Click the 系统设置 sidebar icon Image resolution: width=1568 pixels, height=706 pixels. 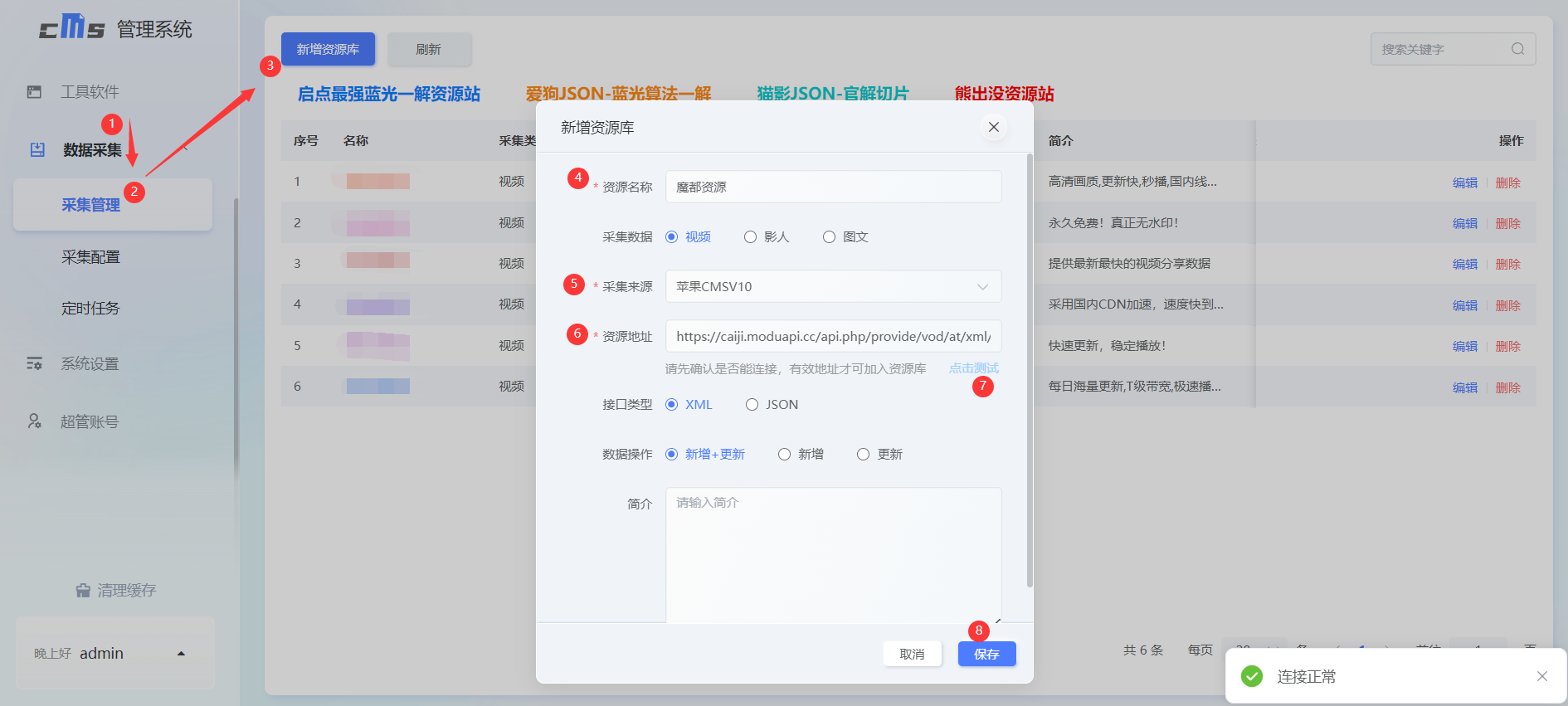pyautogui.click(x=34, y=363)
